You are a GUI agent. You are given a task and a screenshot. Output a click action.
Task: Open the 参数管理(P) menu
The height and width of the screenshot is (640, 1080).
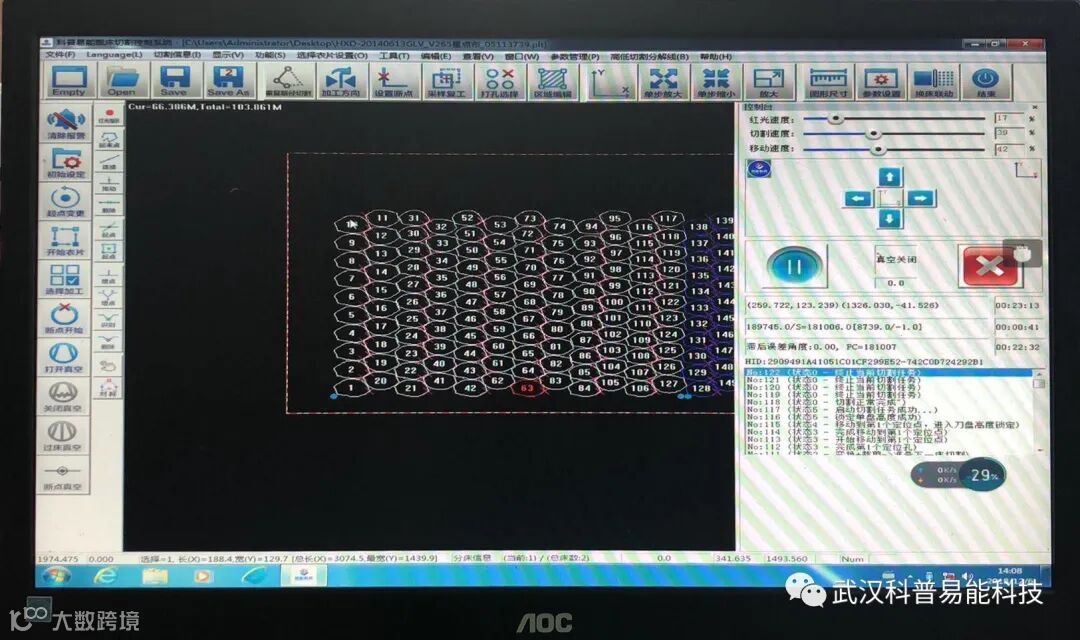coord(574,56)
